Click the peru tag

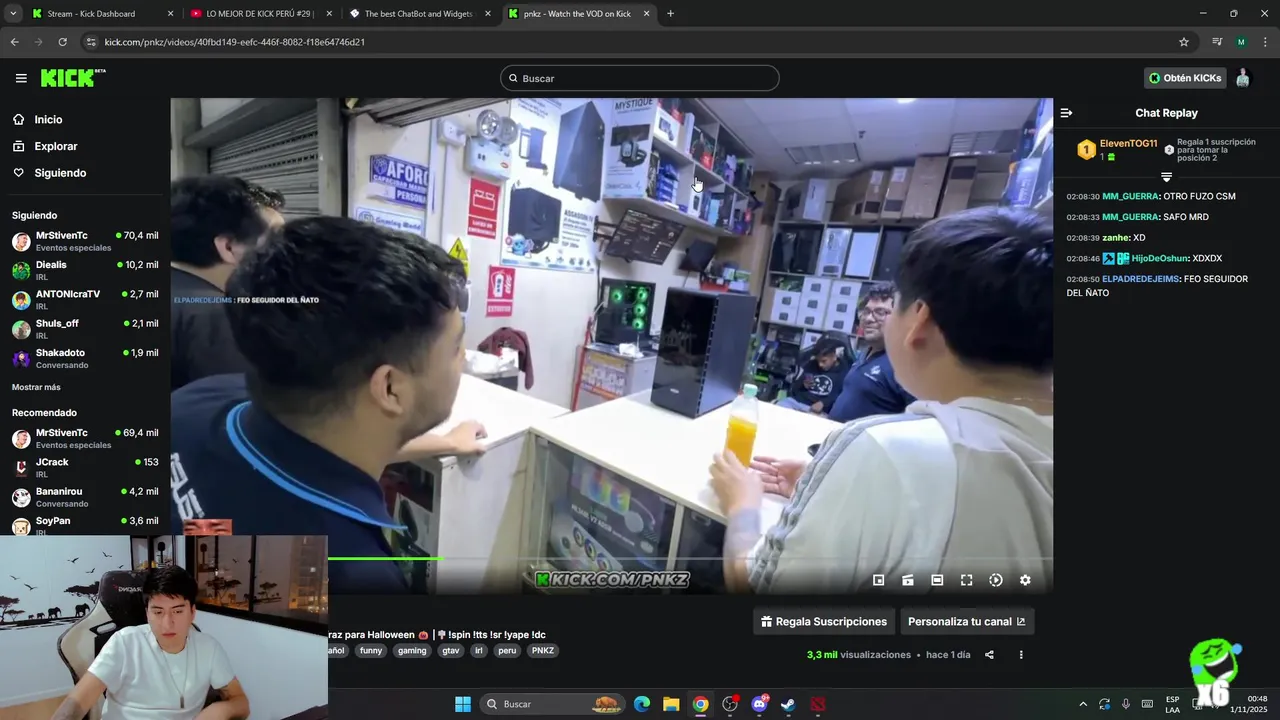click(x=507, y=650)
